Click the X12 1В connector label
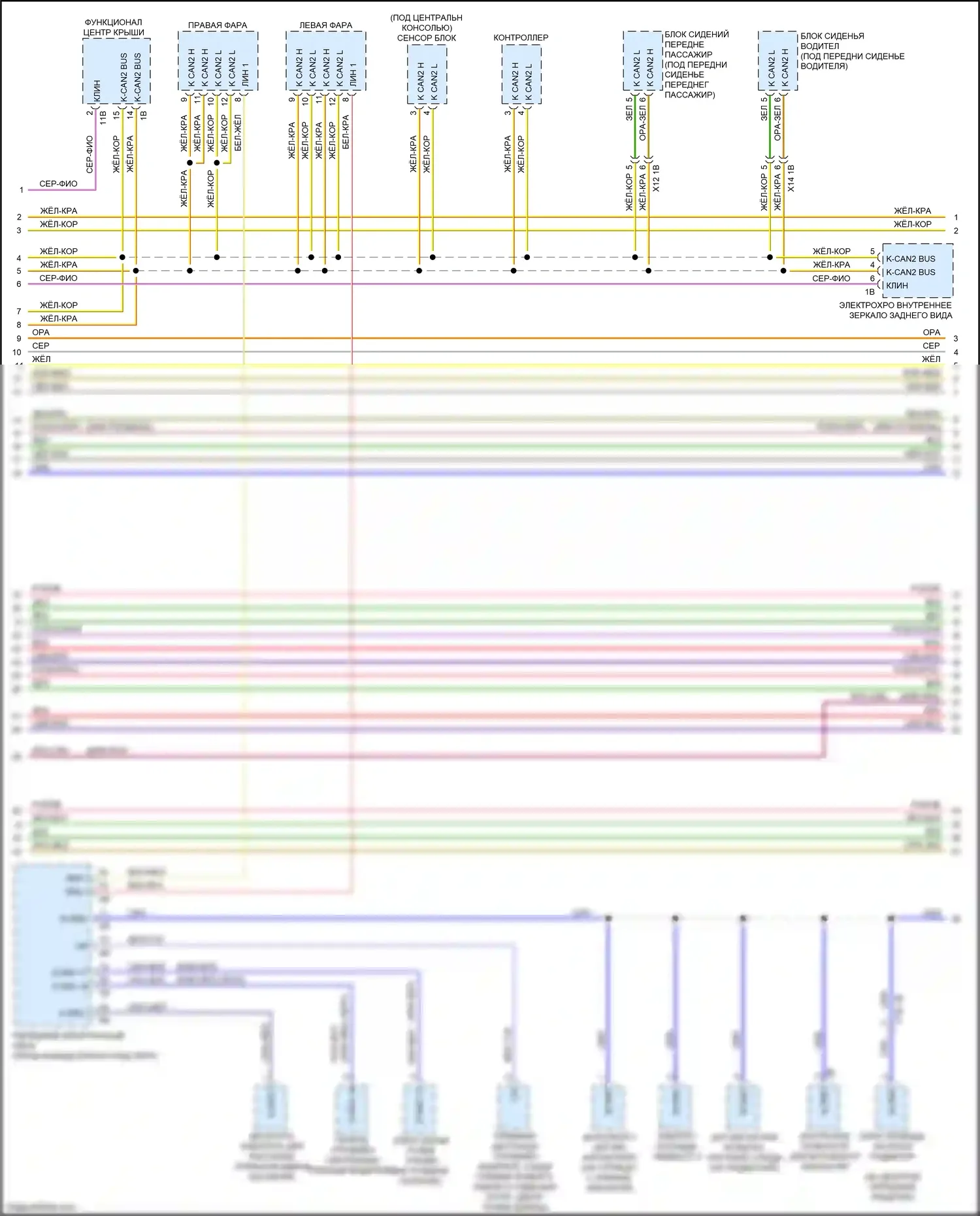Viewport: 980px width, 1216px height. [x=656, y=178]
